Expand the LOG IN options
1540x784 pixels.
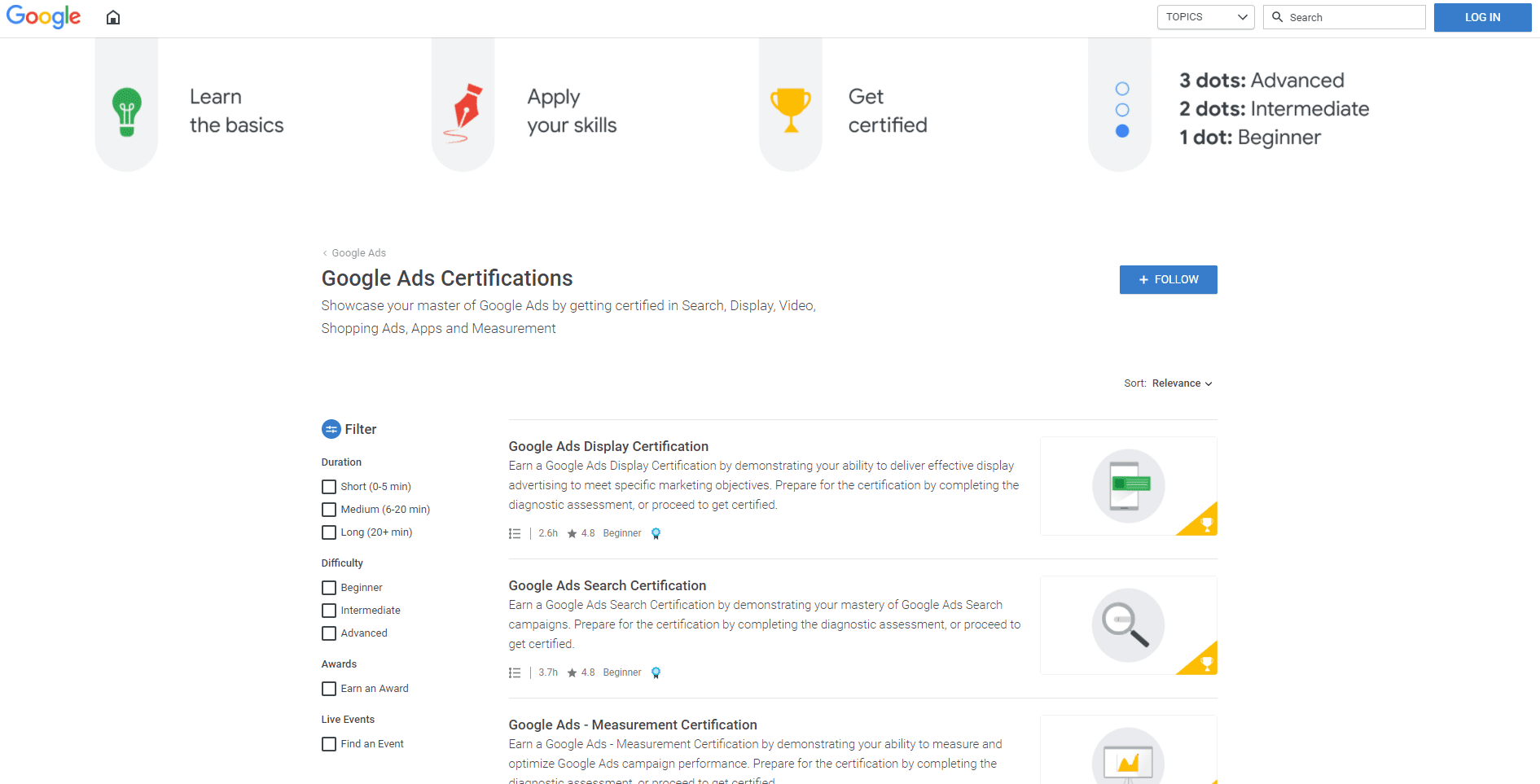1481,17
